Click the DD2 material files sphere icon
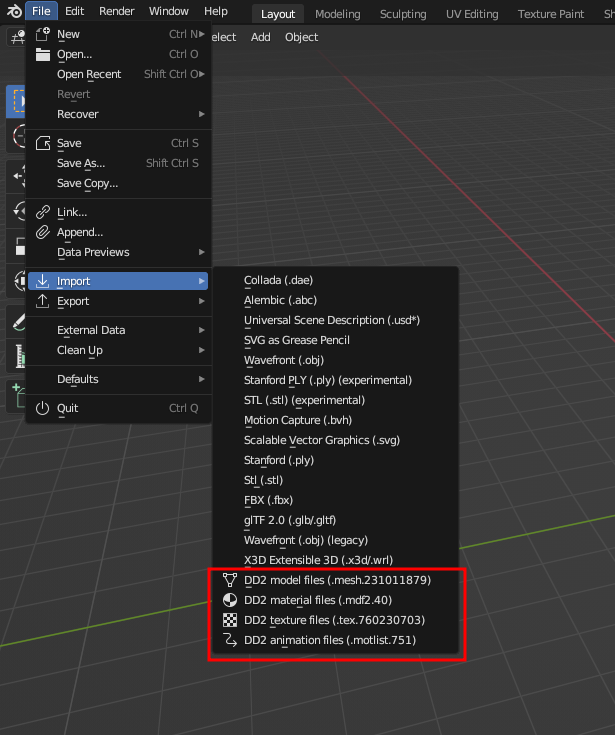Screen dimensions: 615x735 coord(230,600)
